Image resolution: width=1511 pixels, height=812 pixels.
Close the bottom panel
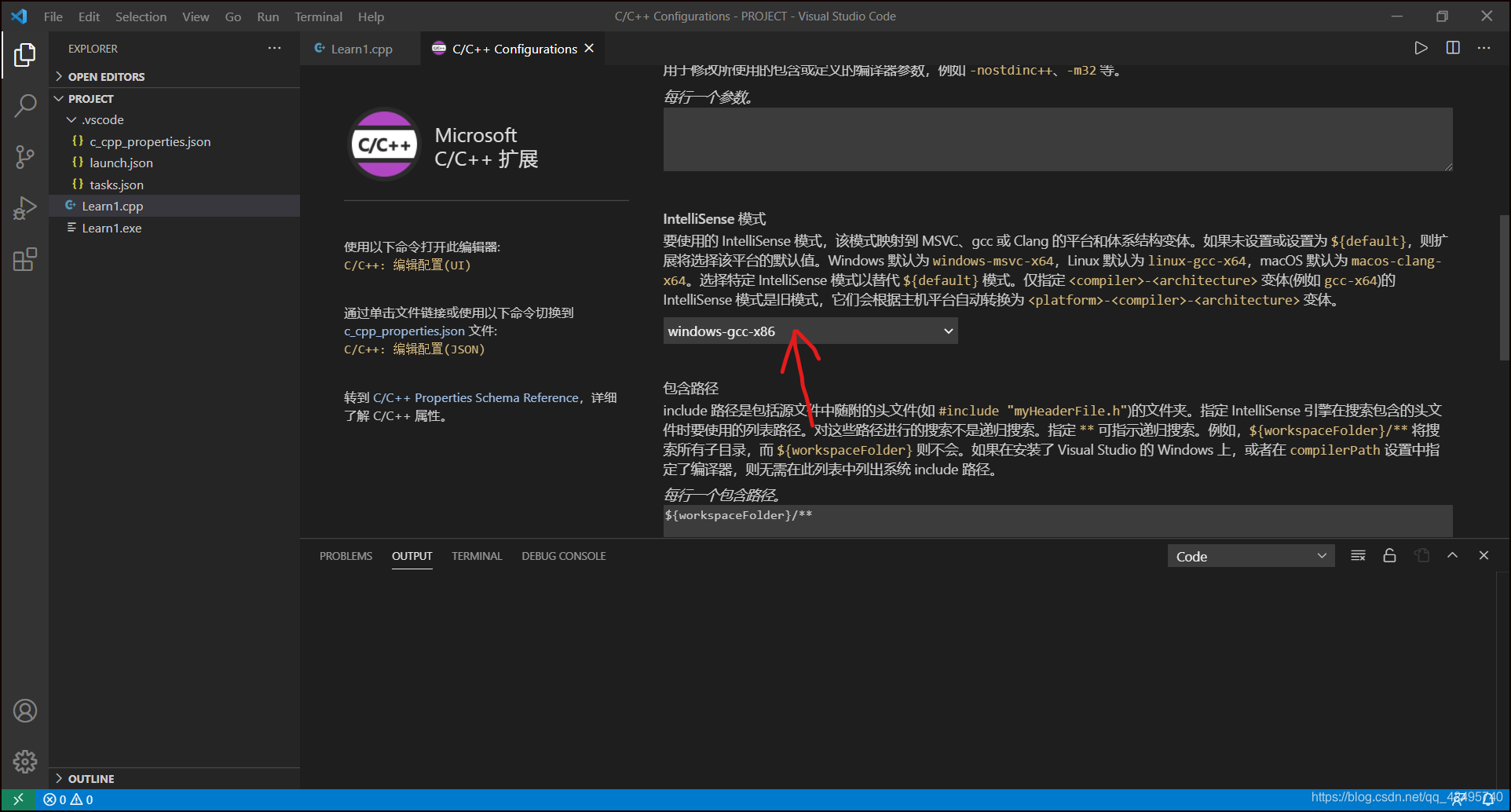point(1484,555)
